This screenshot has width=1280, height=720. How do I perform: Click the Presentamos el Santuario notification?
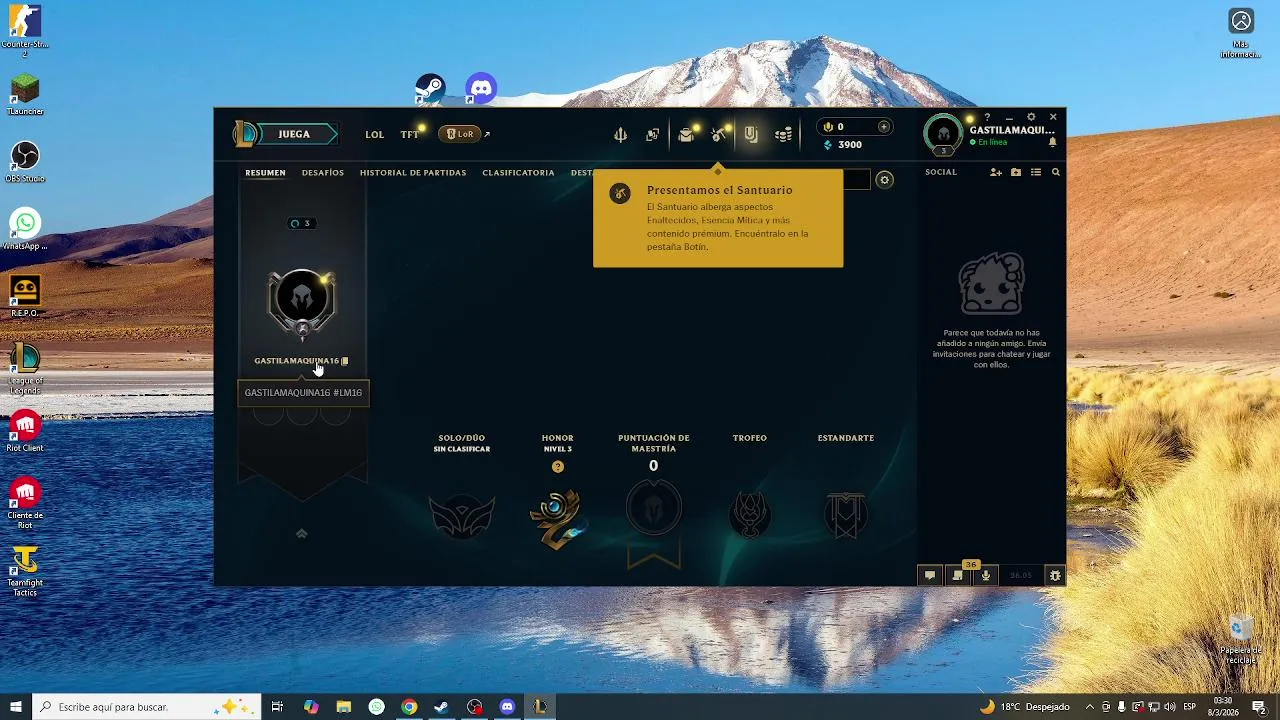718,218
